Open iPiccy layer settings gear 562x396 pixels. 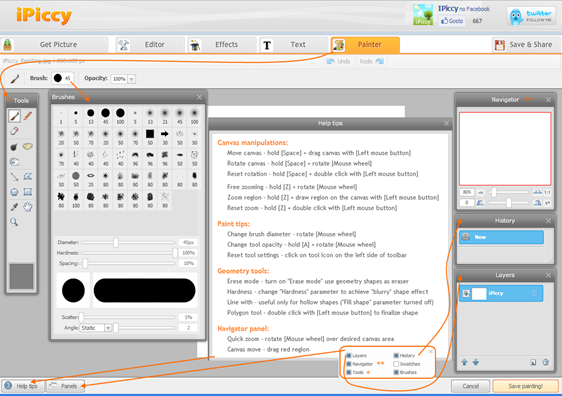coord(534,293)
